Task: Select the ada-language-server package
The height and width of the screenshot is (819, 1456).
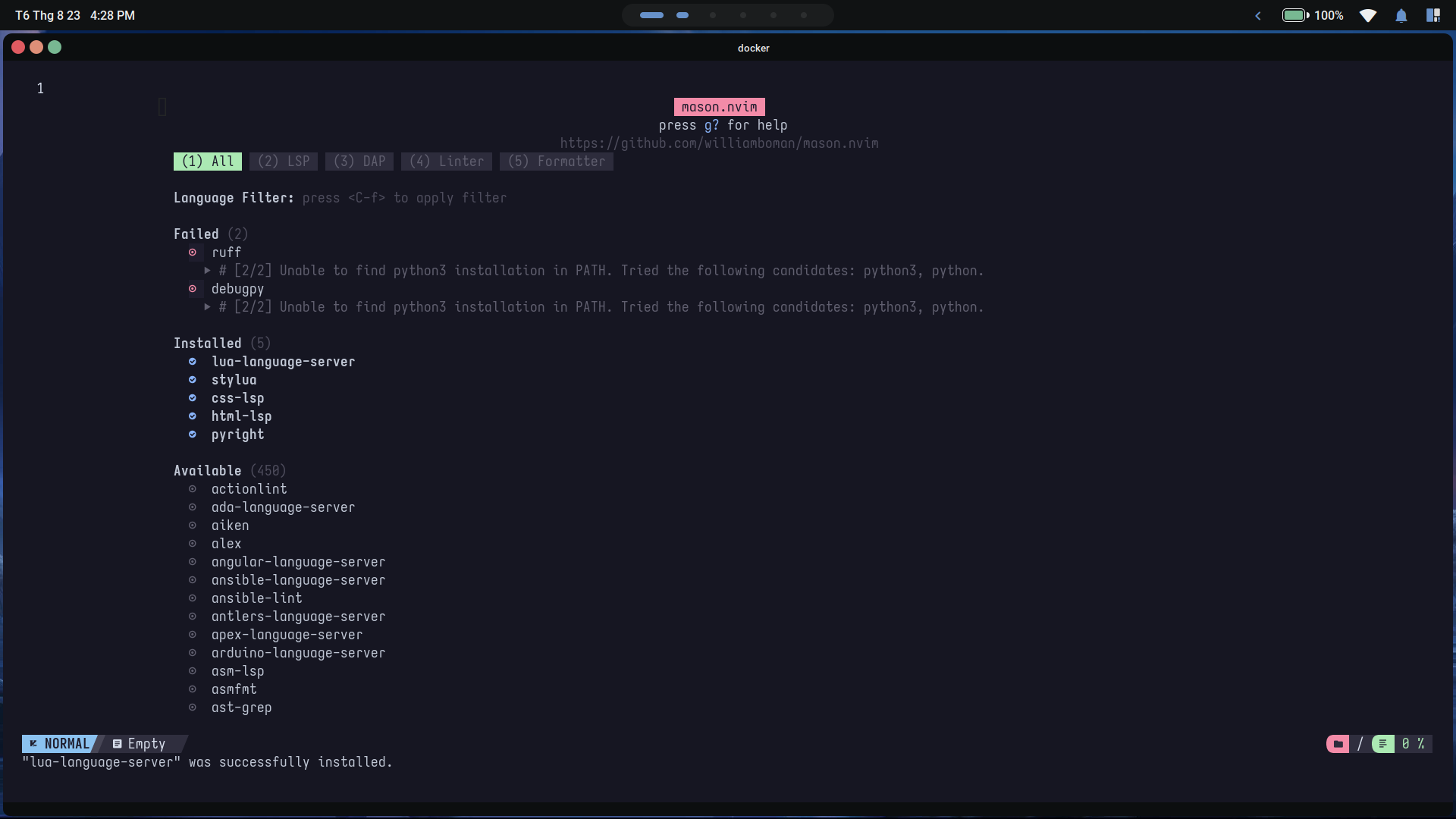Action: pyautogui.click(x=283, y=507)
